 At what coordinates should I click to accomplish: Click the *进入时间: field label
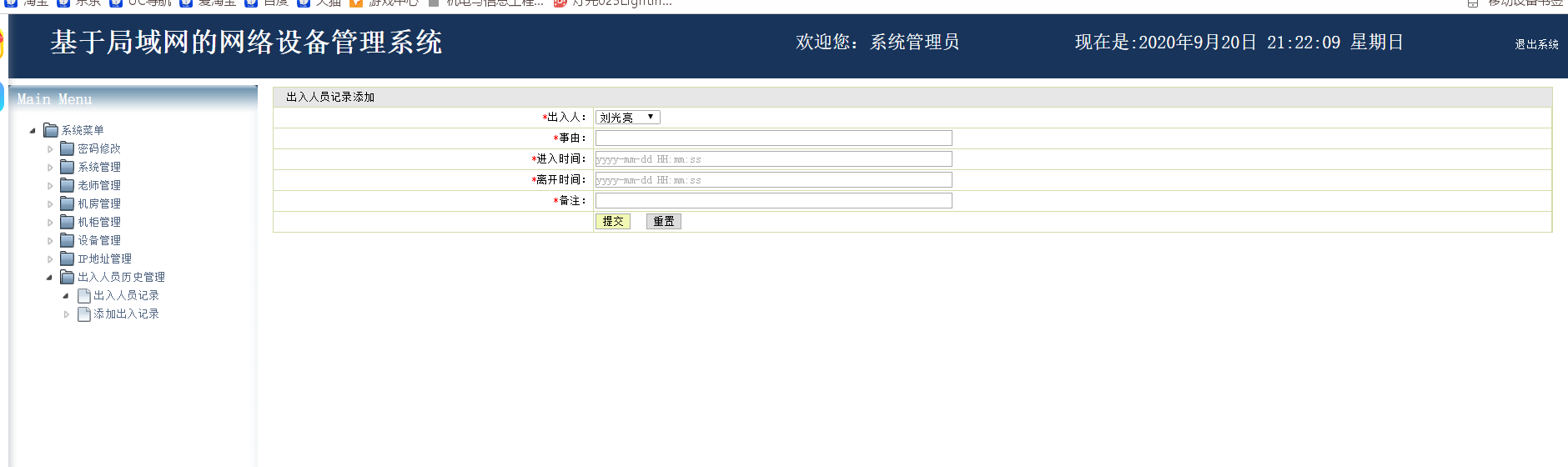pos(560,159)
